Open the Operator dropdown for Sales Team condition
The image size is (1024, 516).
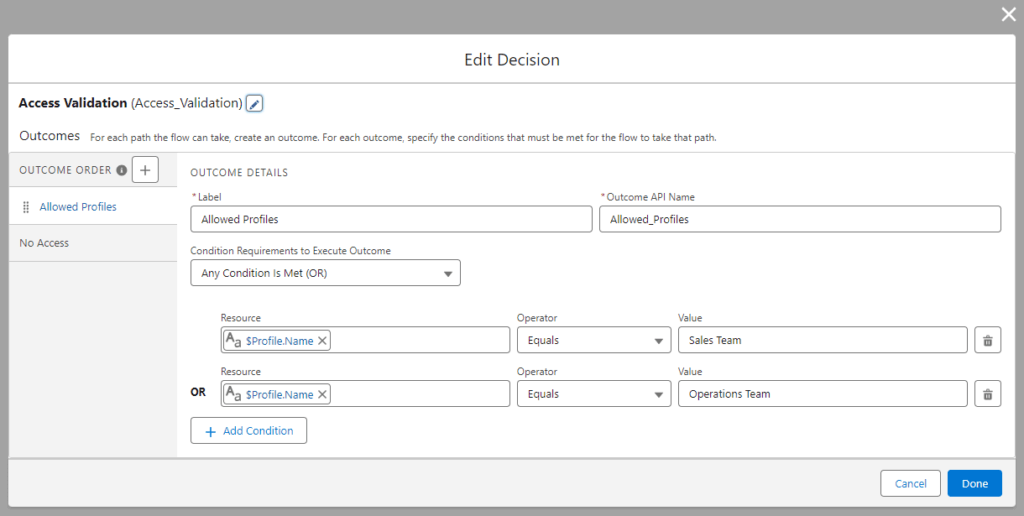[x=593, y=341]
